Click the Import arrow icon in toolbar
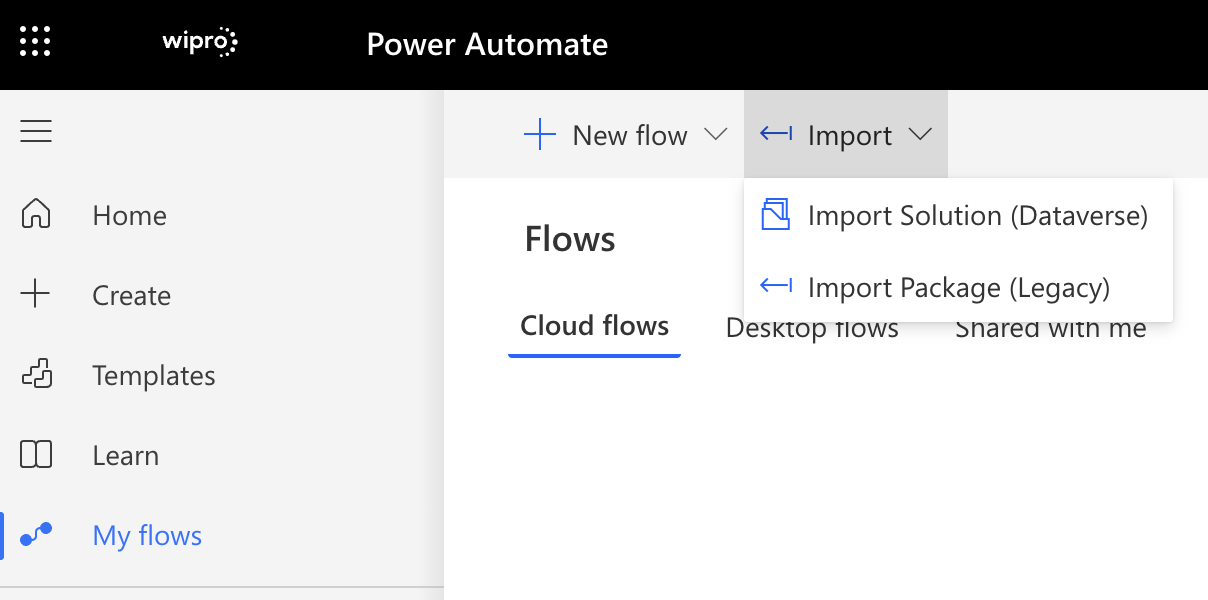 pos(776,134)
